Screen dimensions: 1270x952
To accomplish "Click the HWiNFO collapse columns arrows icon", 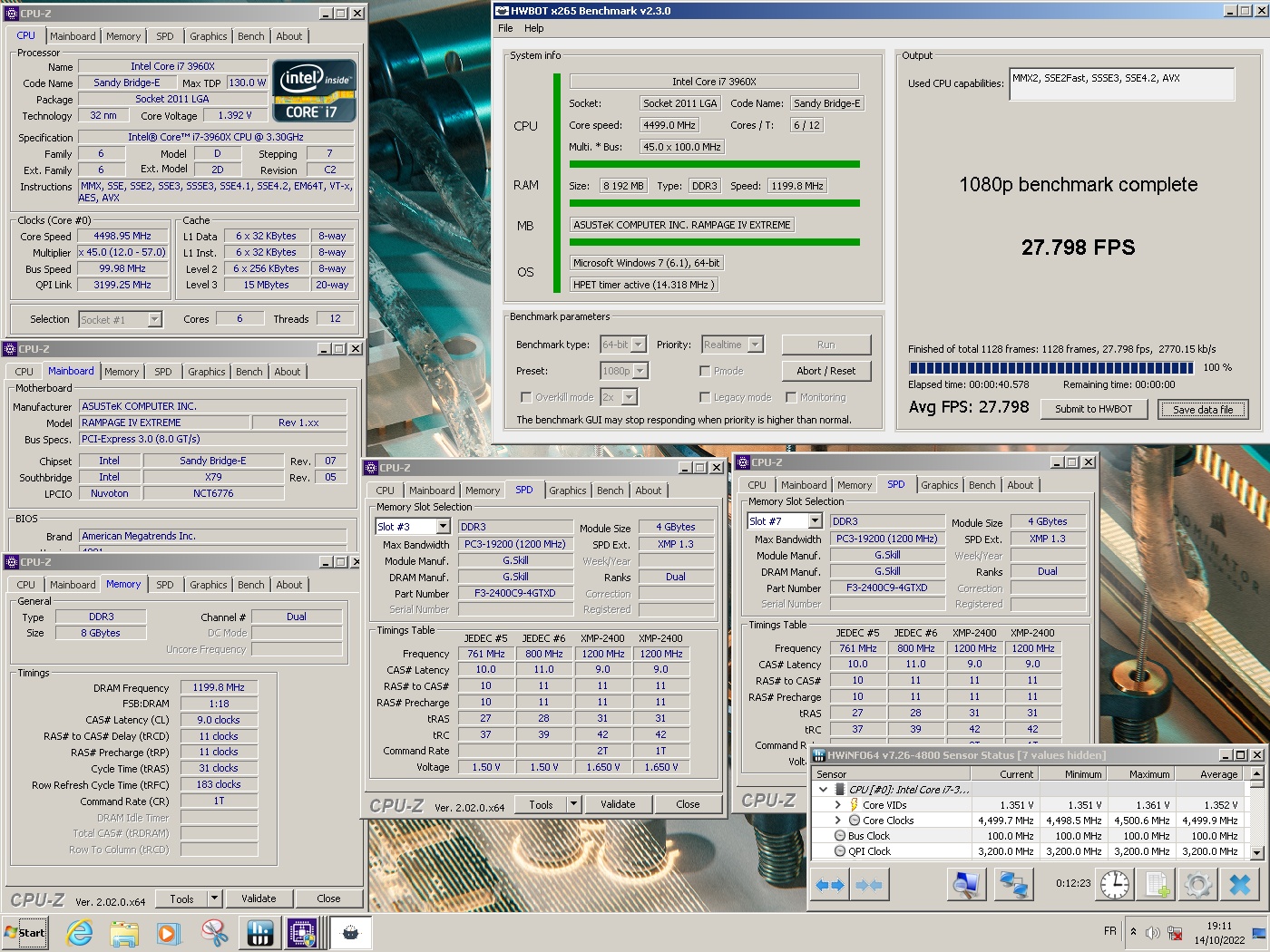I will tap(869, 885).
